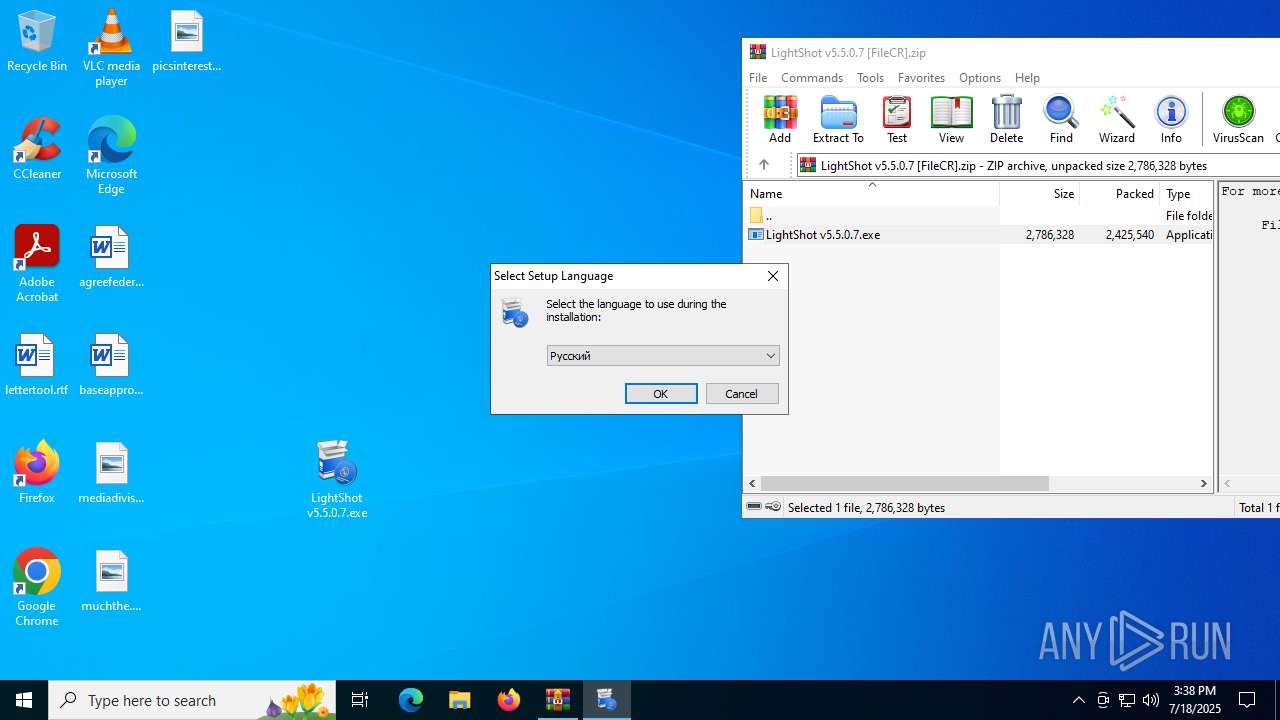The image size is (1280, 720).
Task: Open the Windows Start menu
Action: [x=24, y=700]
